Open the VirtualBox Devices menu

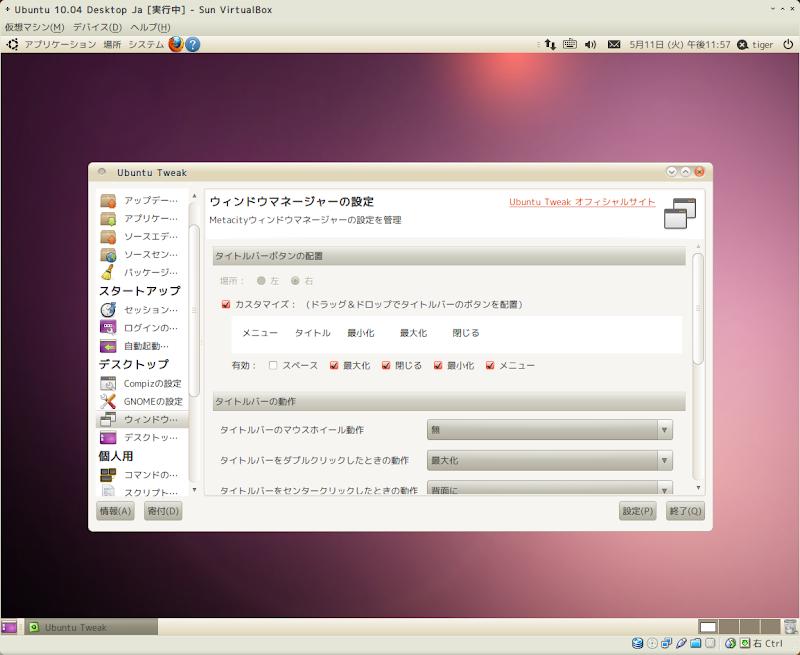click(x=97, y=27)
